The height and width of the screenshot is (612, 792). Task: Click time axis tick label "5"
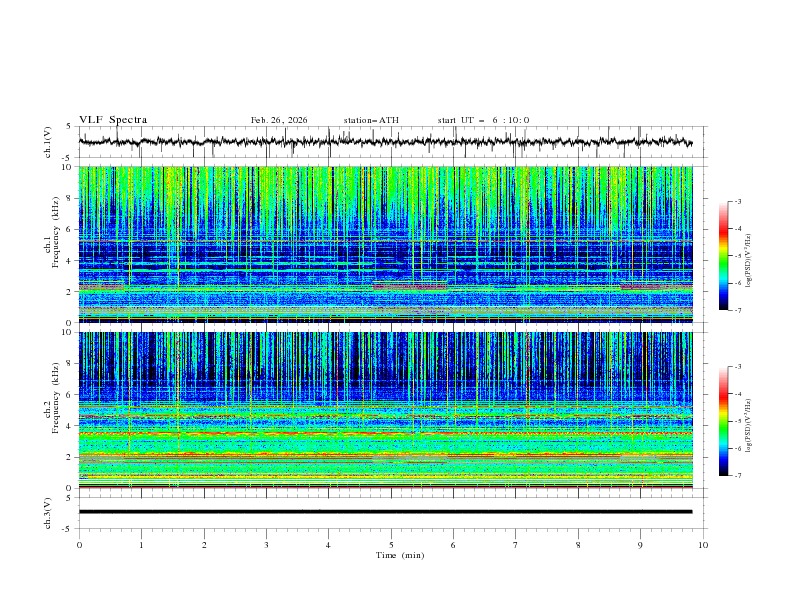[391, 545]
